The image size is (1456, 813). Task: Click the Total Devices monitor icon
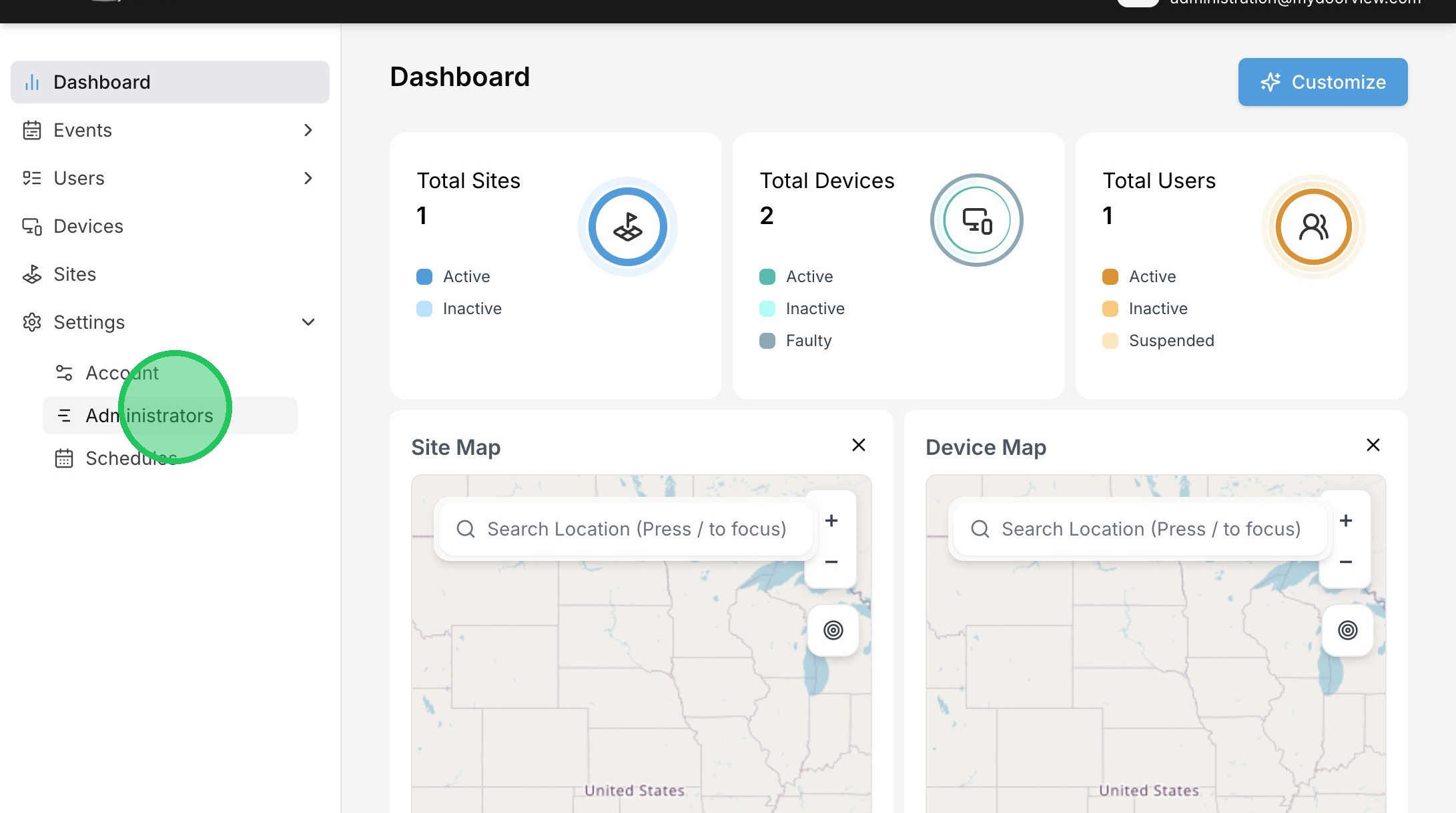tap(976, 220)
